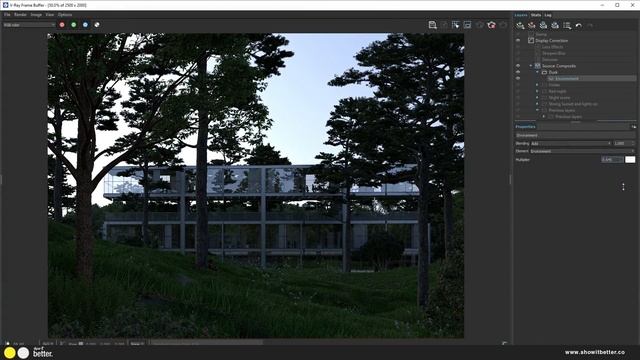Click the Properties panel dock icon

(x=633, y=127)
